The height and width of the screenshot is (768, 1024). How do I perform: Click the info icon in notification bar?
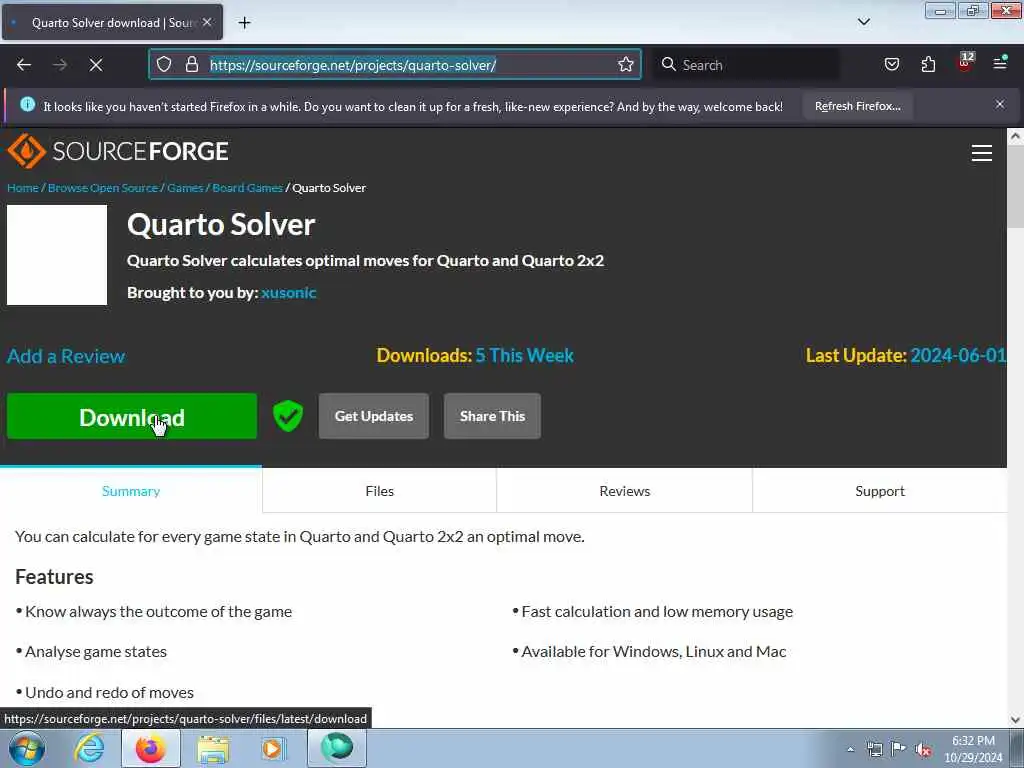pyautogui.click(x=27, y=104)
